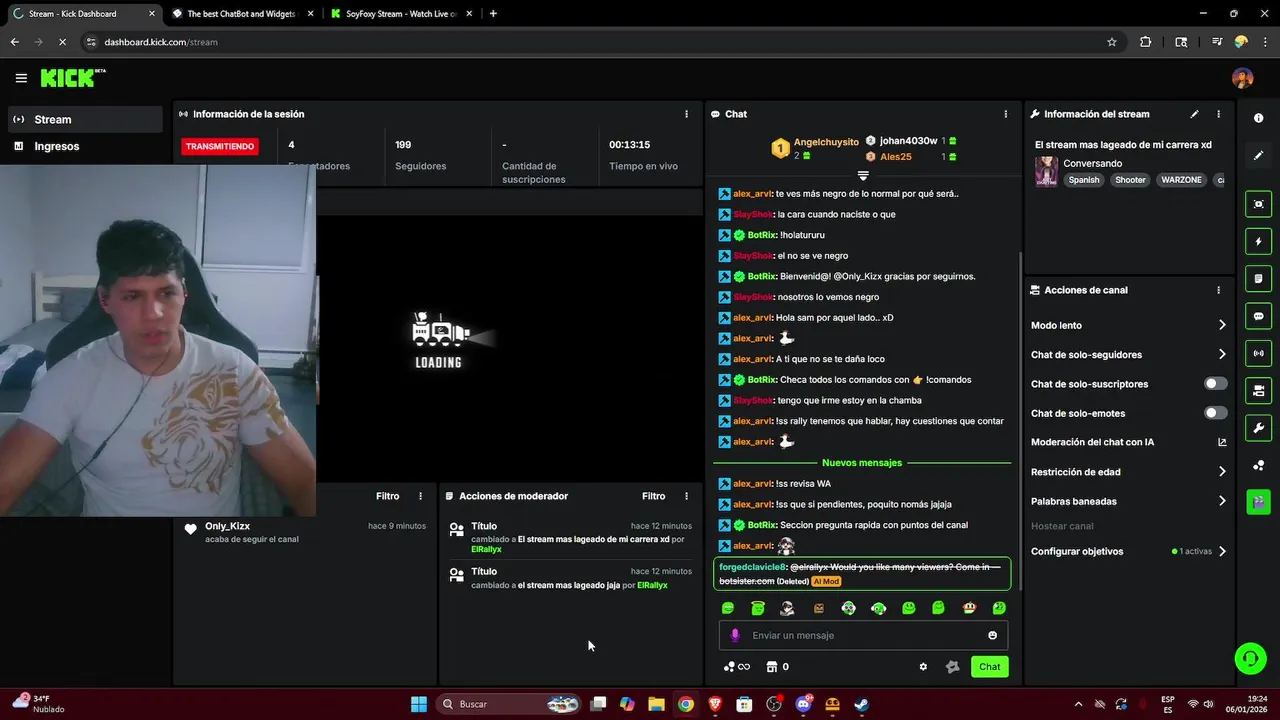This screenshot has width=1280, height=720.
Task: Click the Filtro button beside Onlу_Kizx activity
Action: (x=387, y=496)
